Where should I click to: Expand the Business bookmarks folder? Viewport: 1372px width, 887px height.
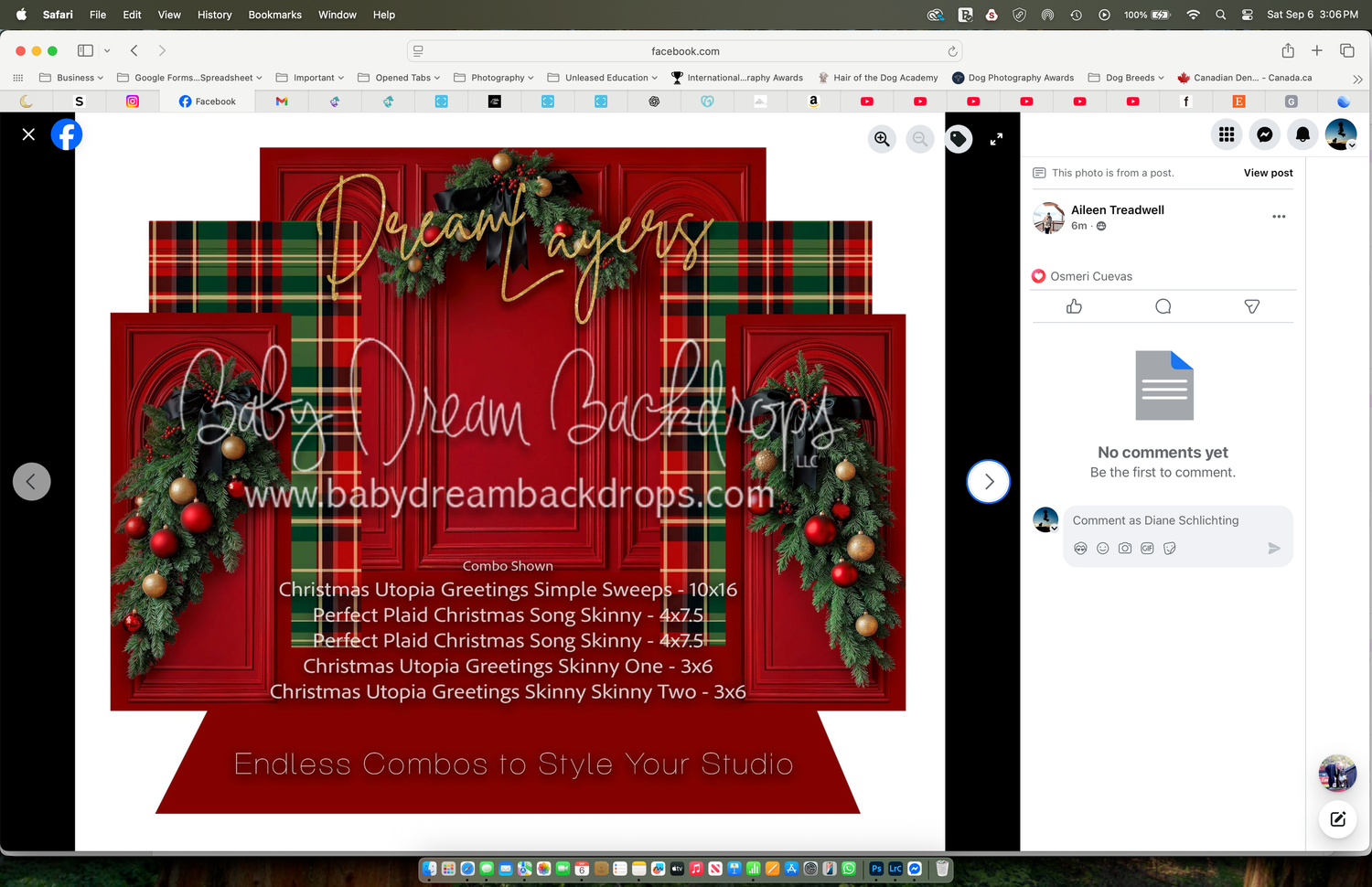[71, 78]
